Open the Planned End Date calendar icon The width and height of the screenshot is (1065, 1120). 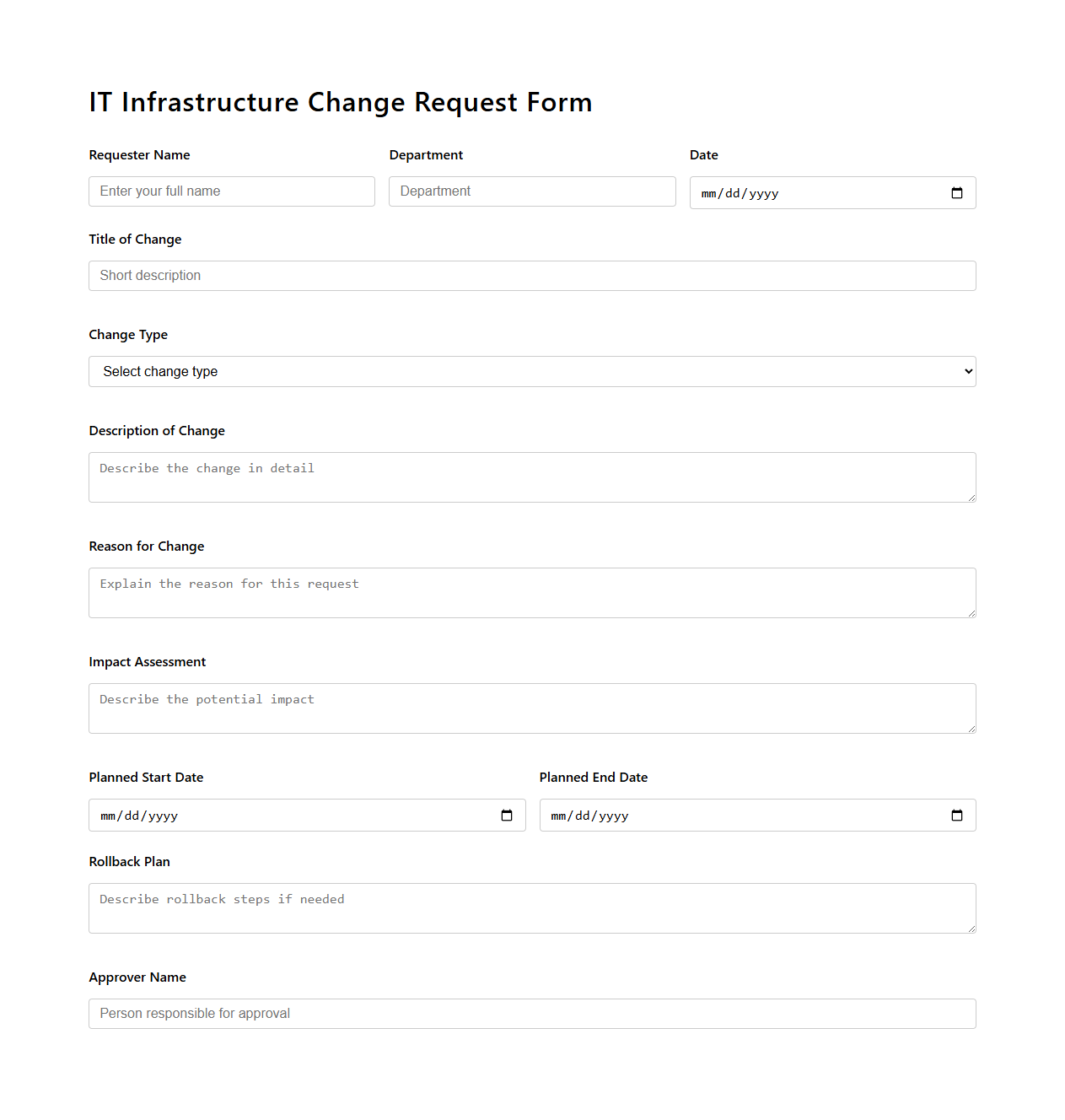coord(957,815)
